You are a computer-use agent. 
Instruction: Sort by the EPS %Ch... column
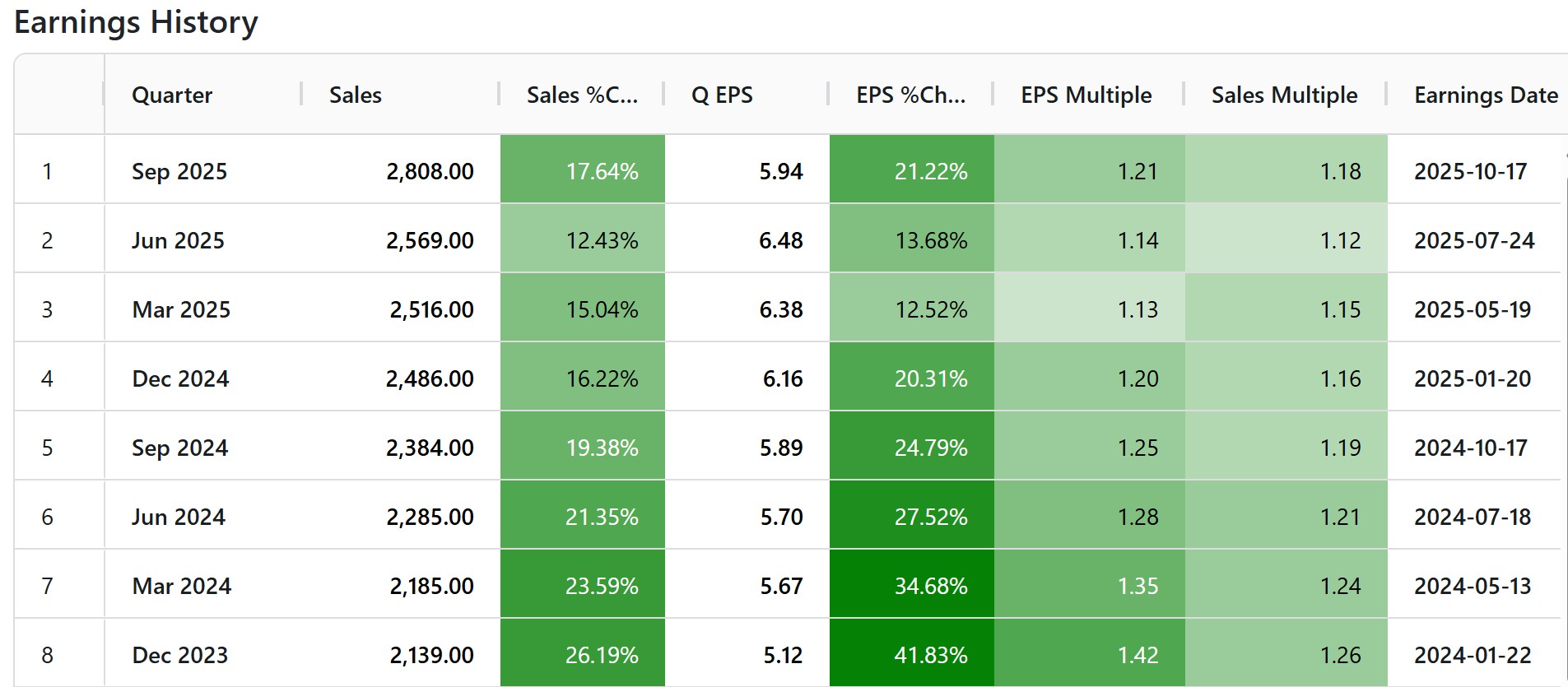910,95
